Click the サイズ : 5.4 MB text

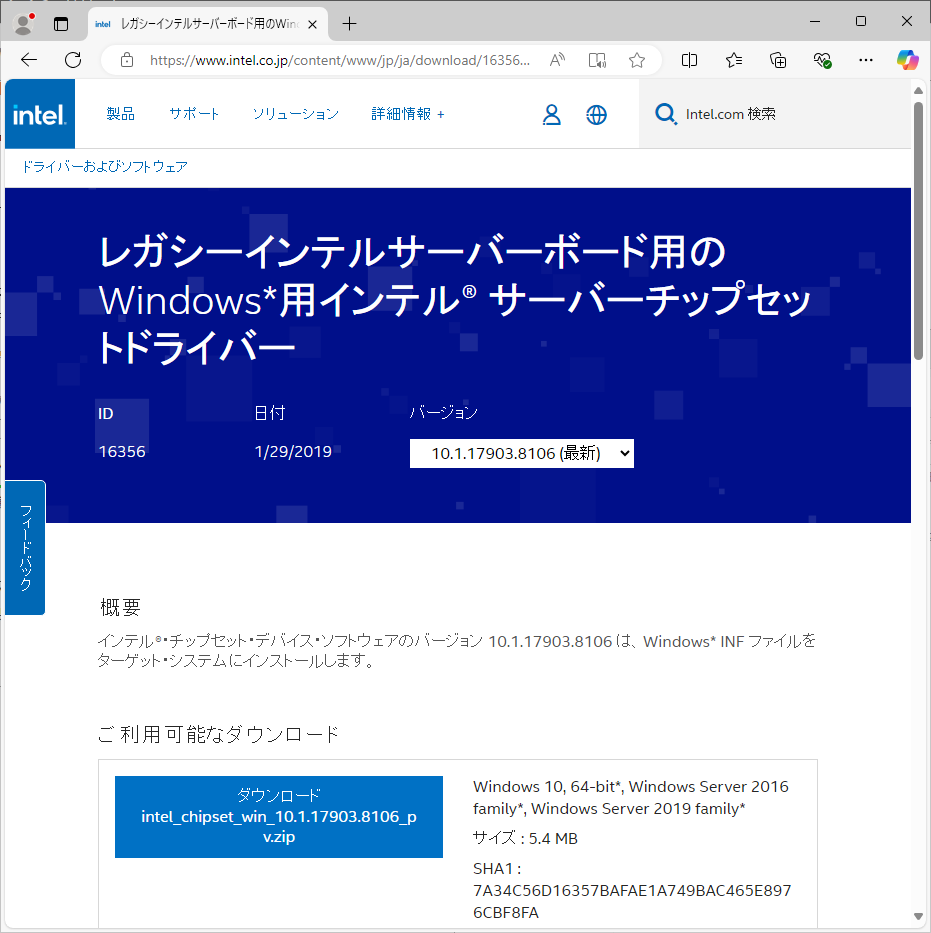(x=525, y=838)
